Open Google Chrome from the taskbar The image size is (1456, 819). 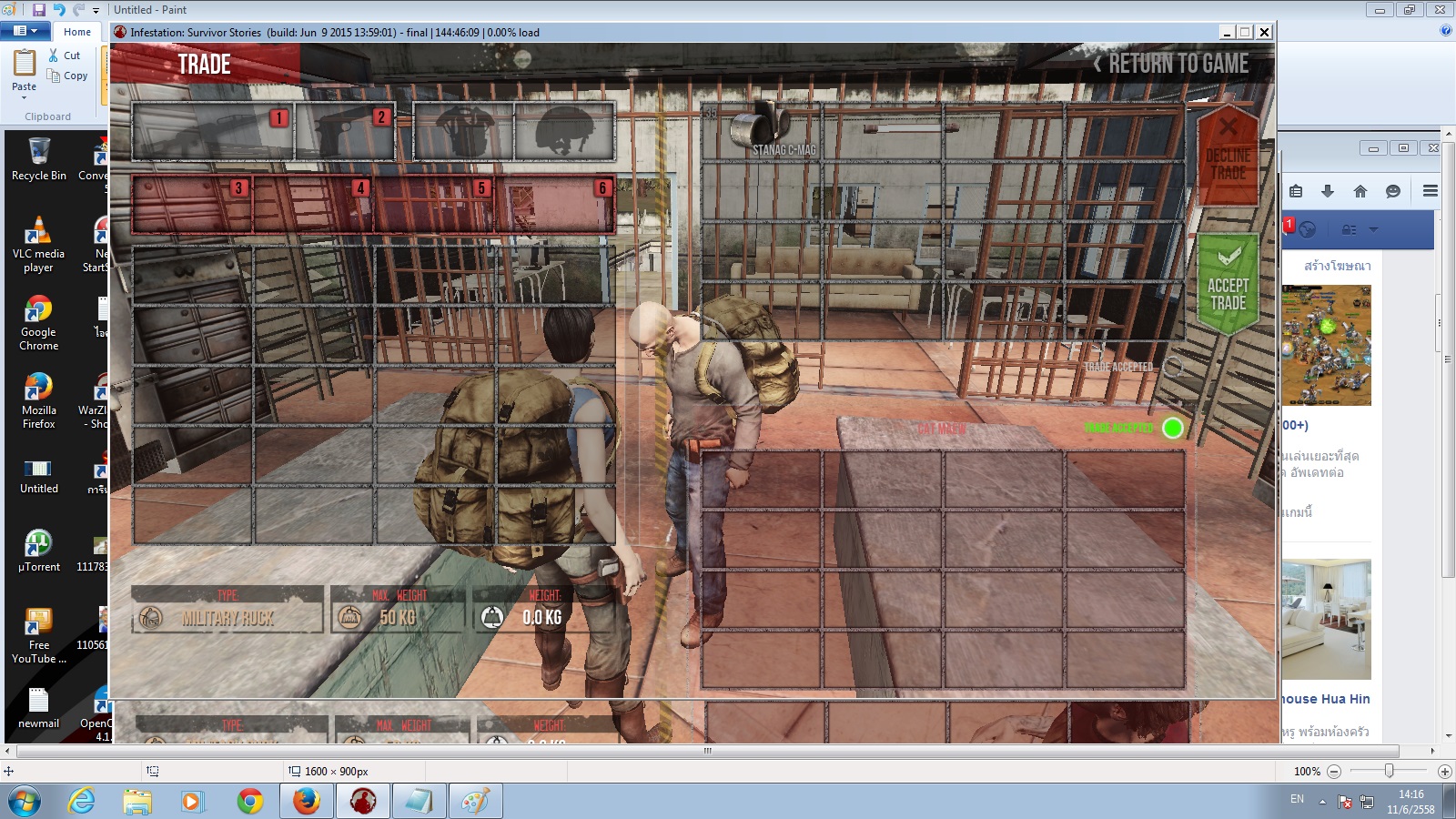coord(249,801)
